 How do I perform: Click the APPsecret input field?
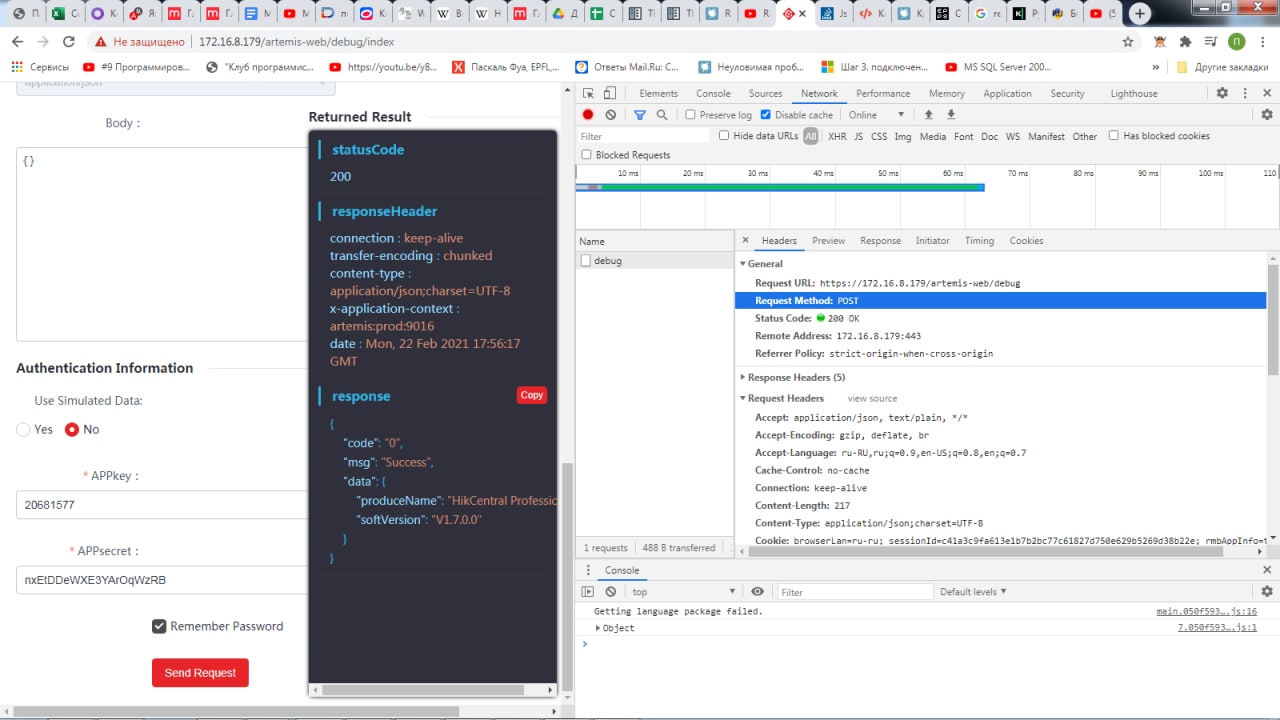(162, 580)
